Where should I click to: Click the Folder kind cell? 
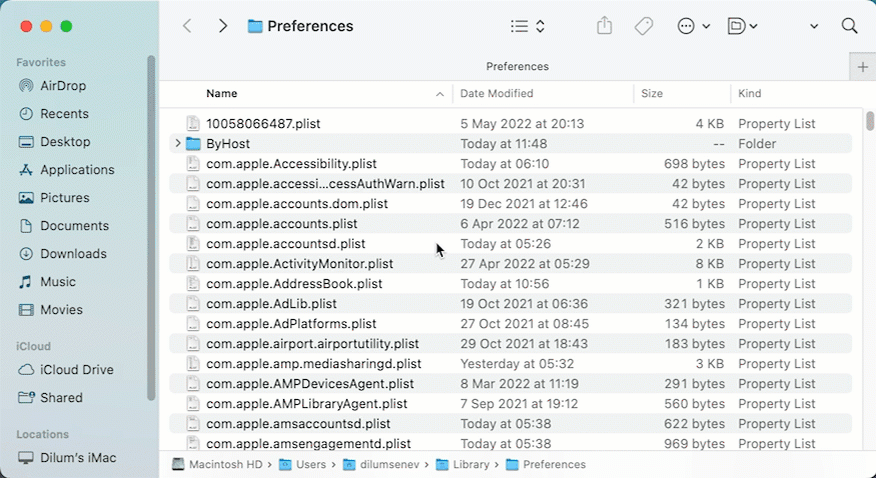(757, 144)
